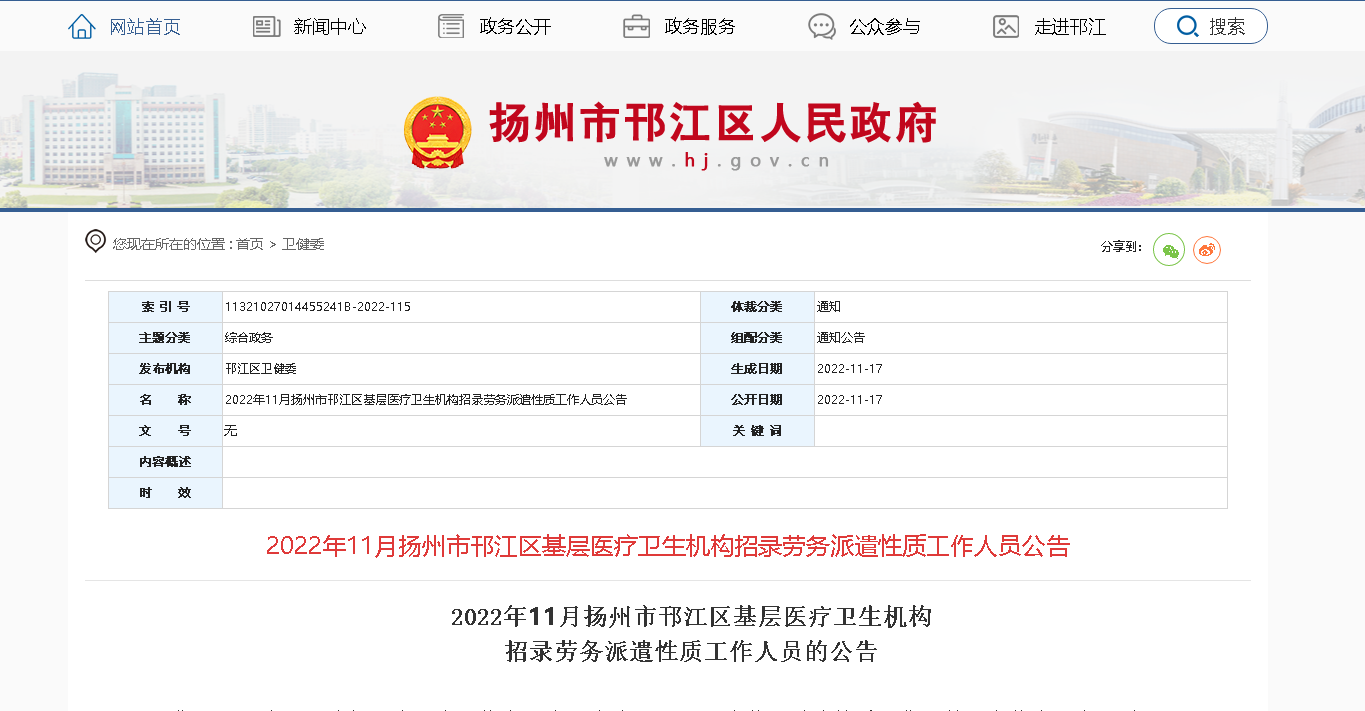Open the 政务服务 menu item
Viewport: 1365px width, 711px height.
click(700, 27)
